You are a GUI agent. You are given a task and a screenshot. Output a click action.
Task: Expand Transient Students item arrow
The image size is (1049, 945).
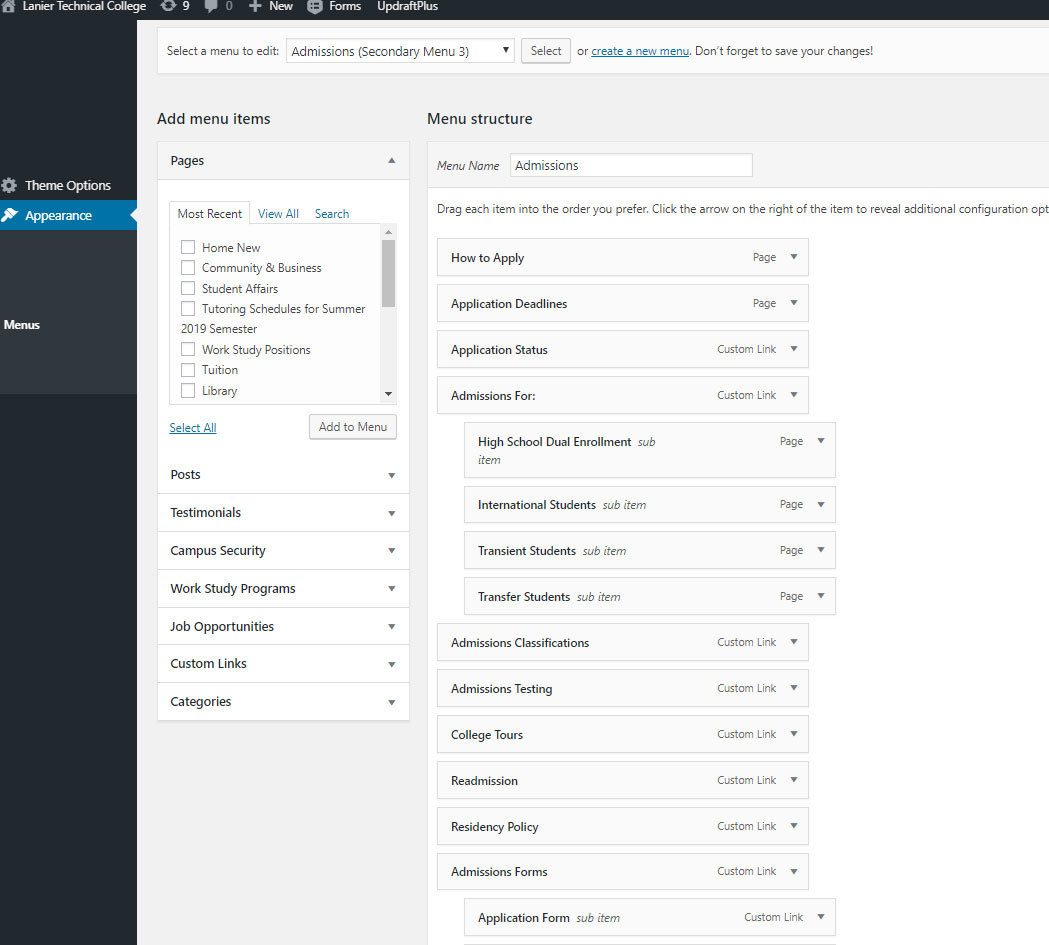click(821, 550)
